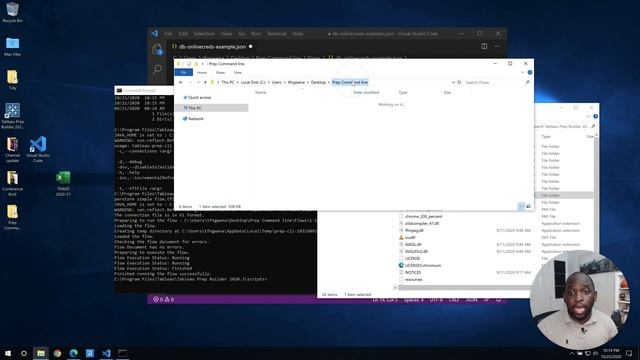Image resolution: width=640 pixels, height=360 pixels.
Task: Open the Visual Studio Code desktop shortcut
Action: [x=38, y=149]
